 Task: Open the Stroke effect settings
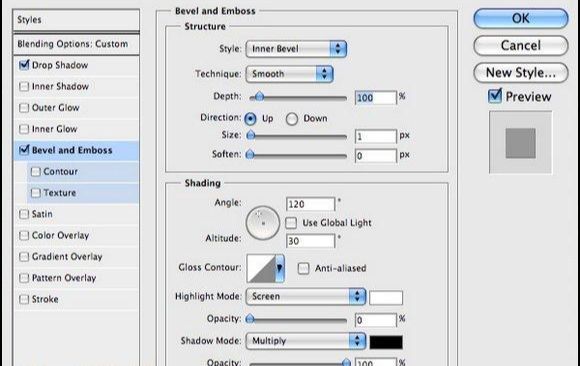click(45, 299)
